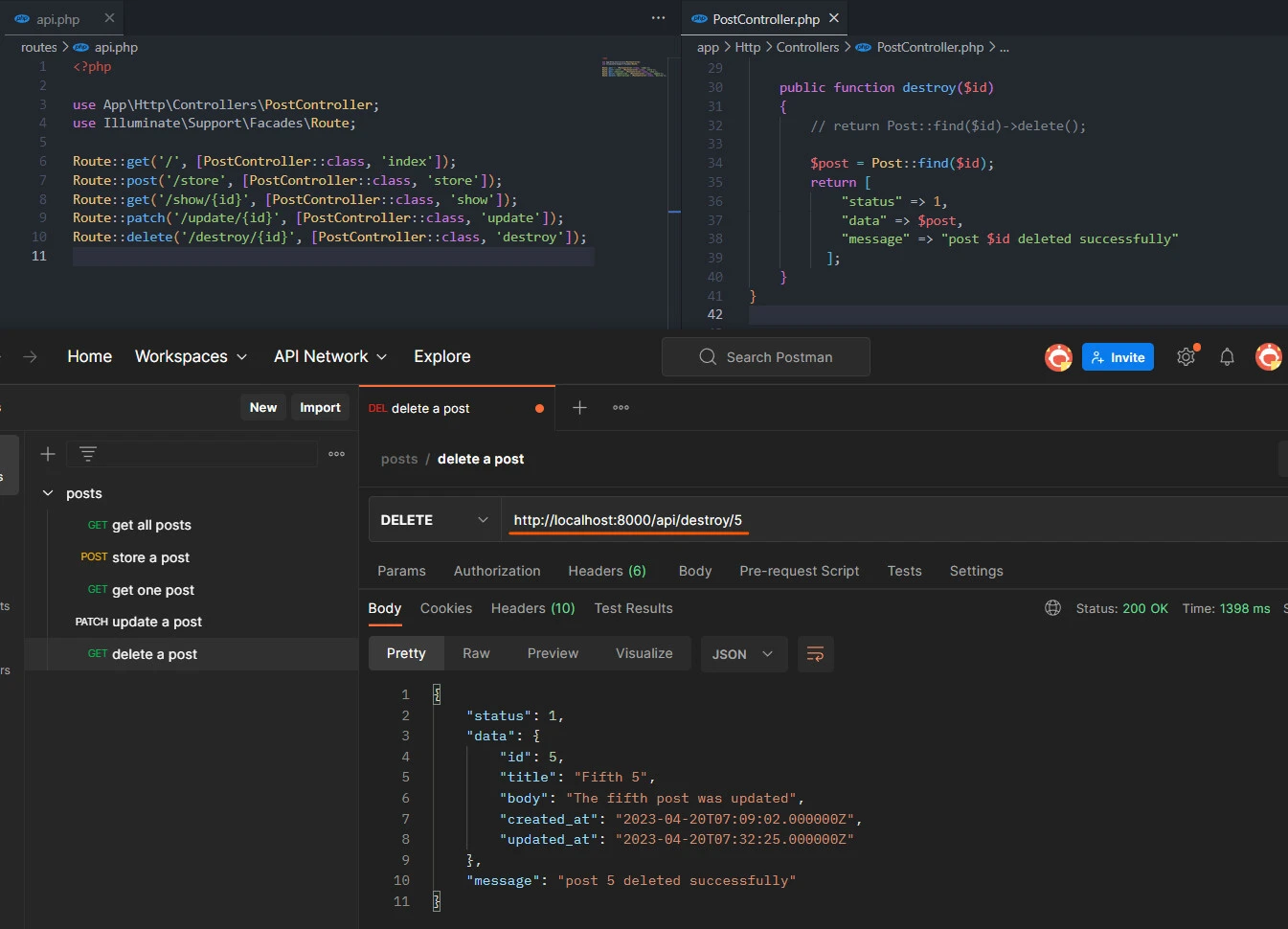The image size is (1288, 929).
Task: Switch to the Test Results tab
Action: [x=633, y=608]
